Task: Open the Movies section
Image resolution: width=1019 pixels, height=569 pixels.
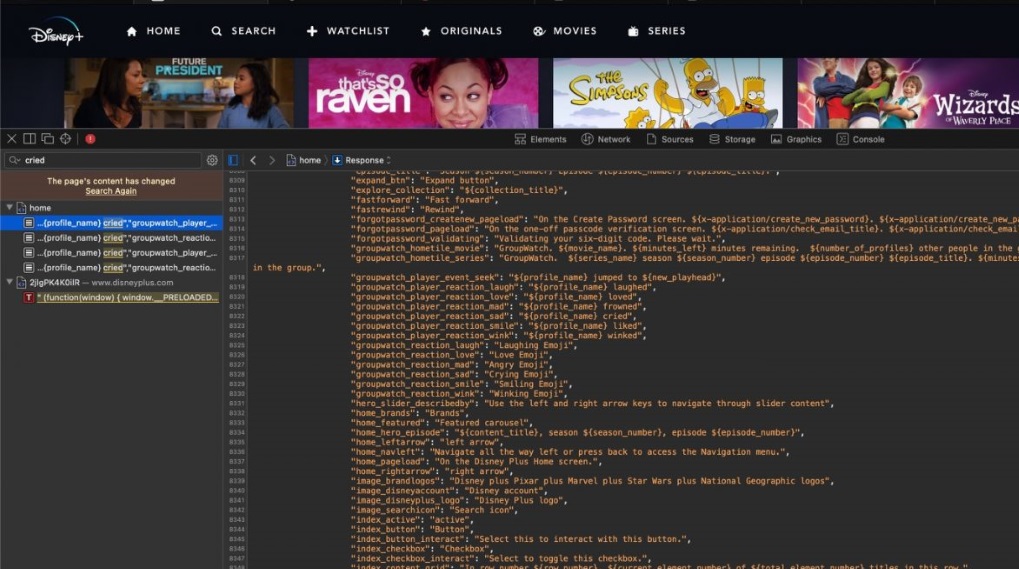Action: (x=565, y=31)
